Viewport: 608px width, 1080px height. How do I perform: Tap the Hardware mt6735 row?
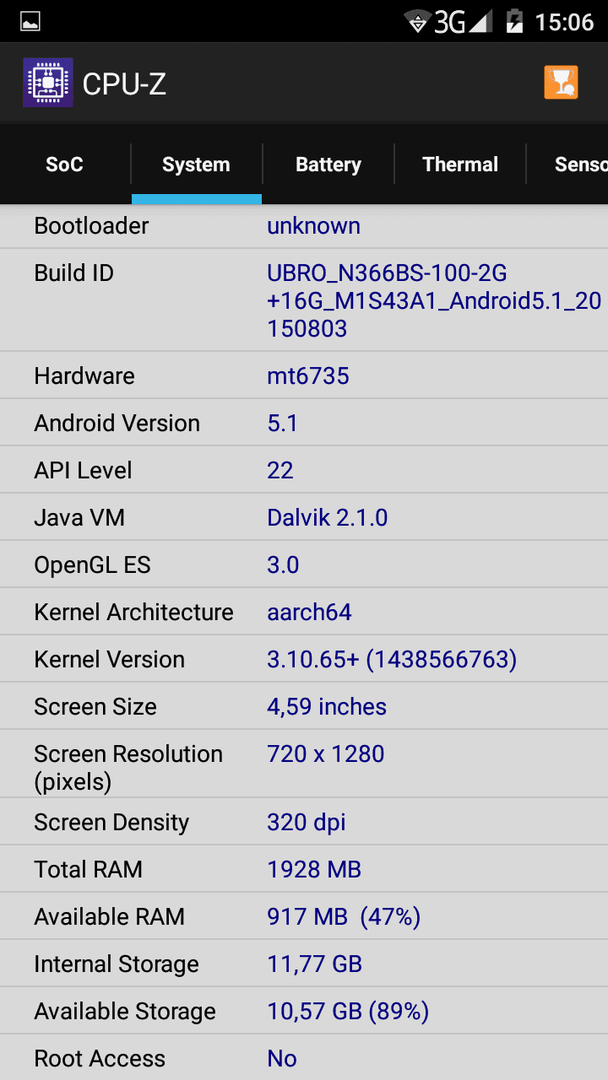[x=304, y=375]
